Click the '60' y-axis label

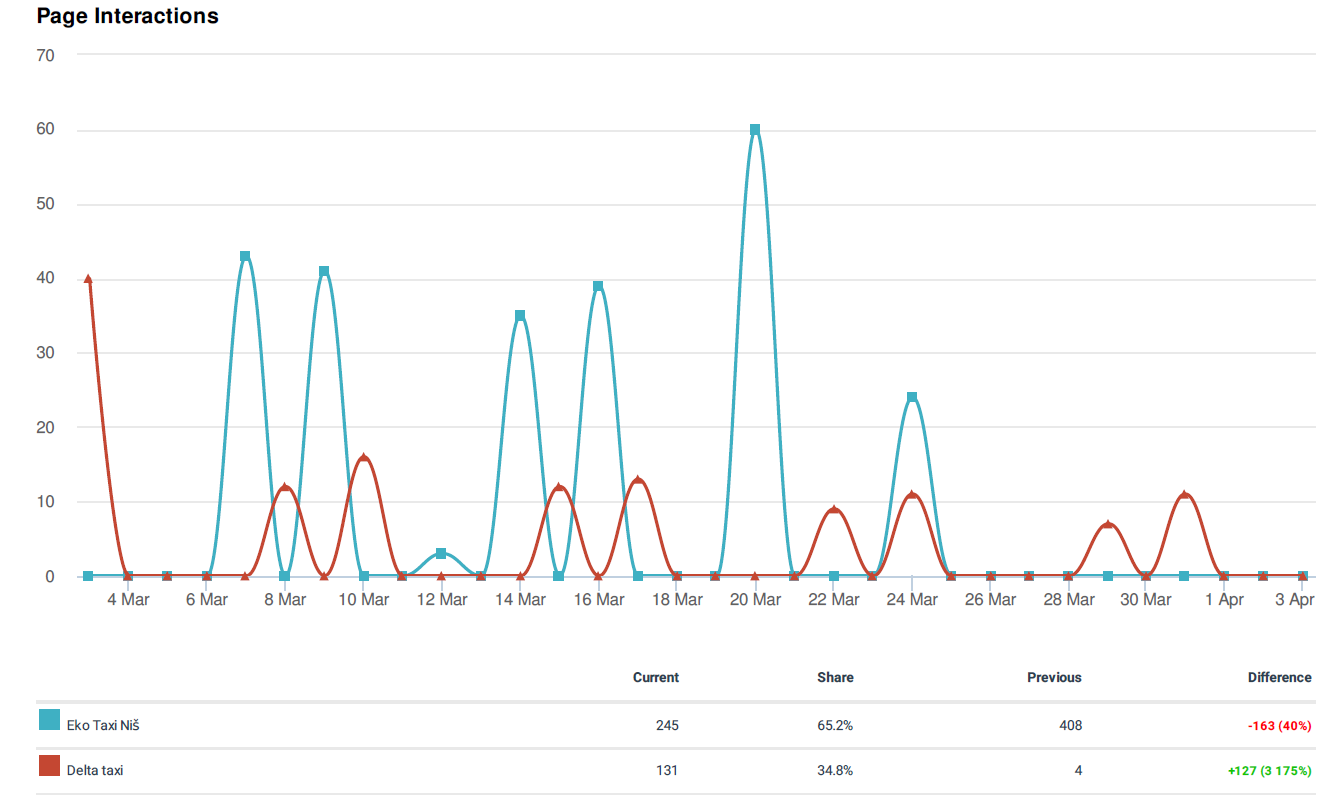[45, 129]
